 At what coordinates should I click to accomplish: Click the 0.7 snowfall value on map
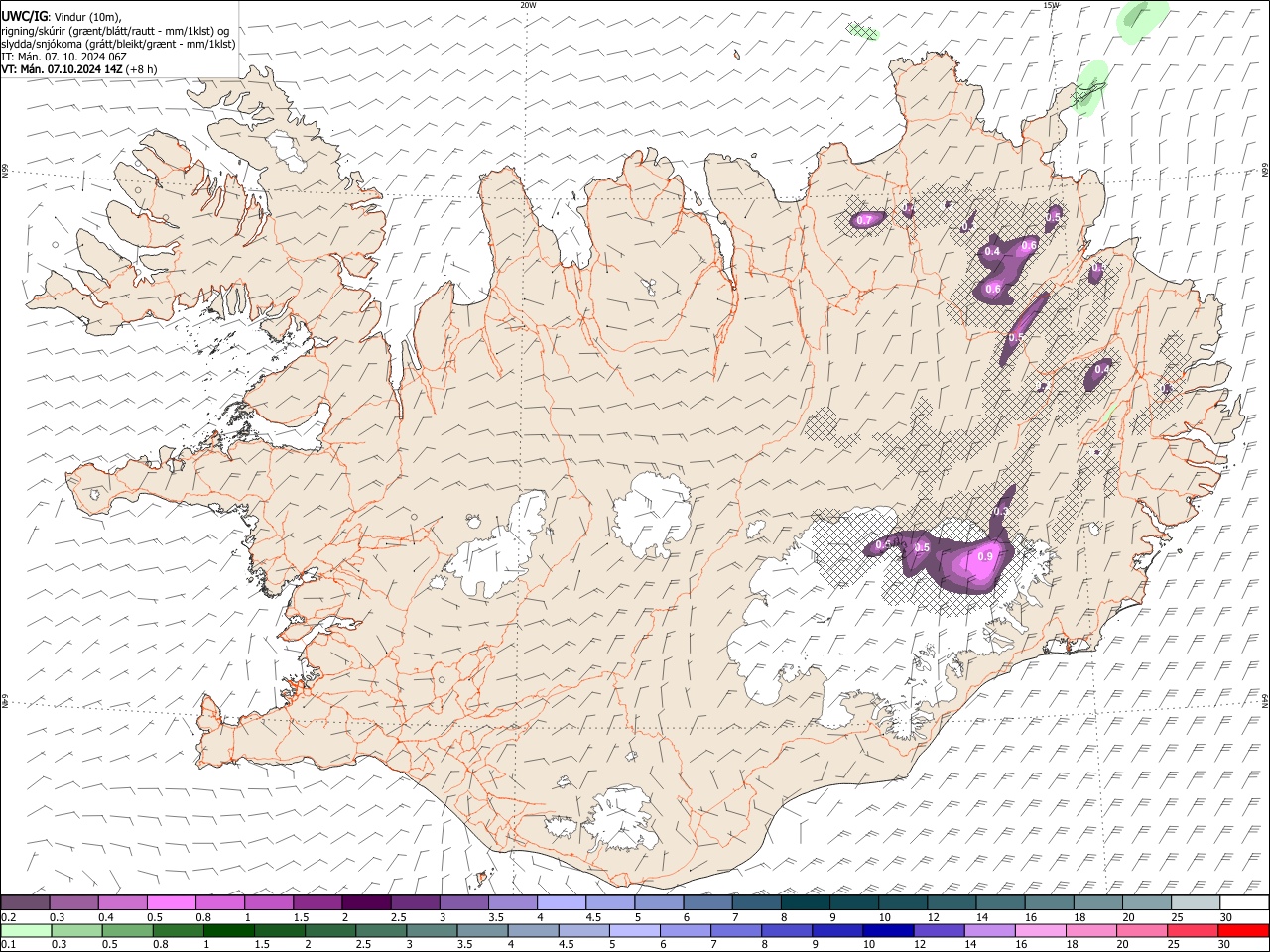864,220
